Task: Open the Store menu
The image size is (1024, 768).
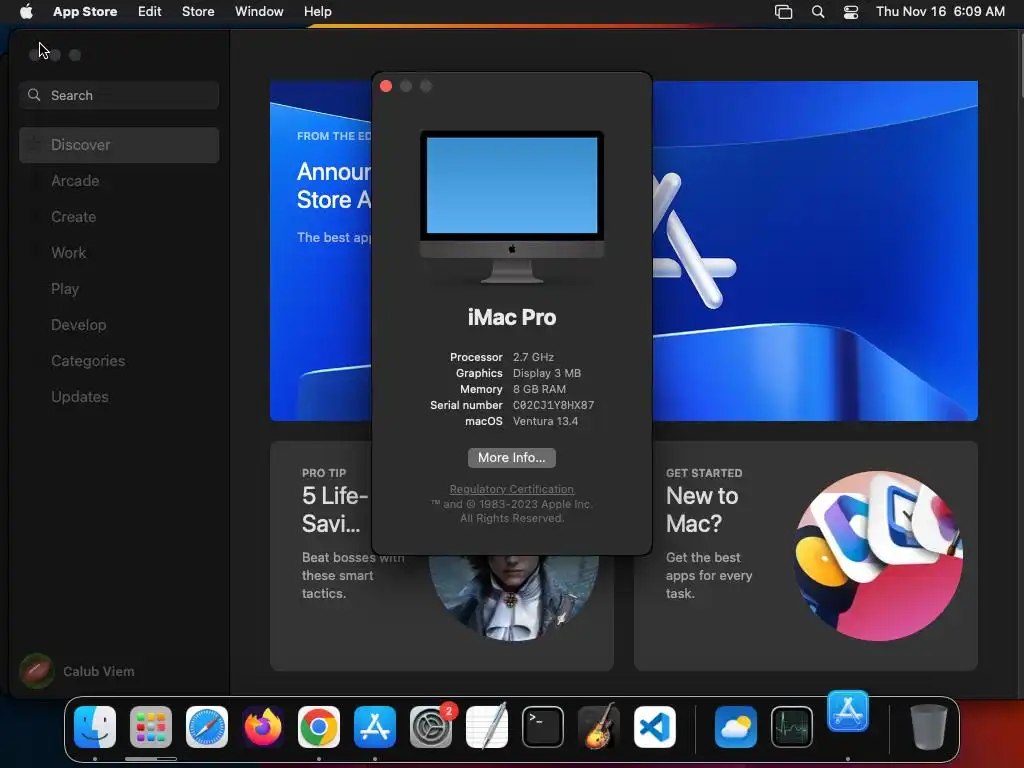Action: (198, 12)
